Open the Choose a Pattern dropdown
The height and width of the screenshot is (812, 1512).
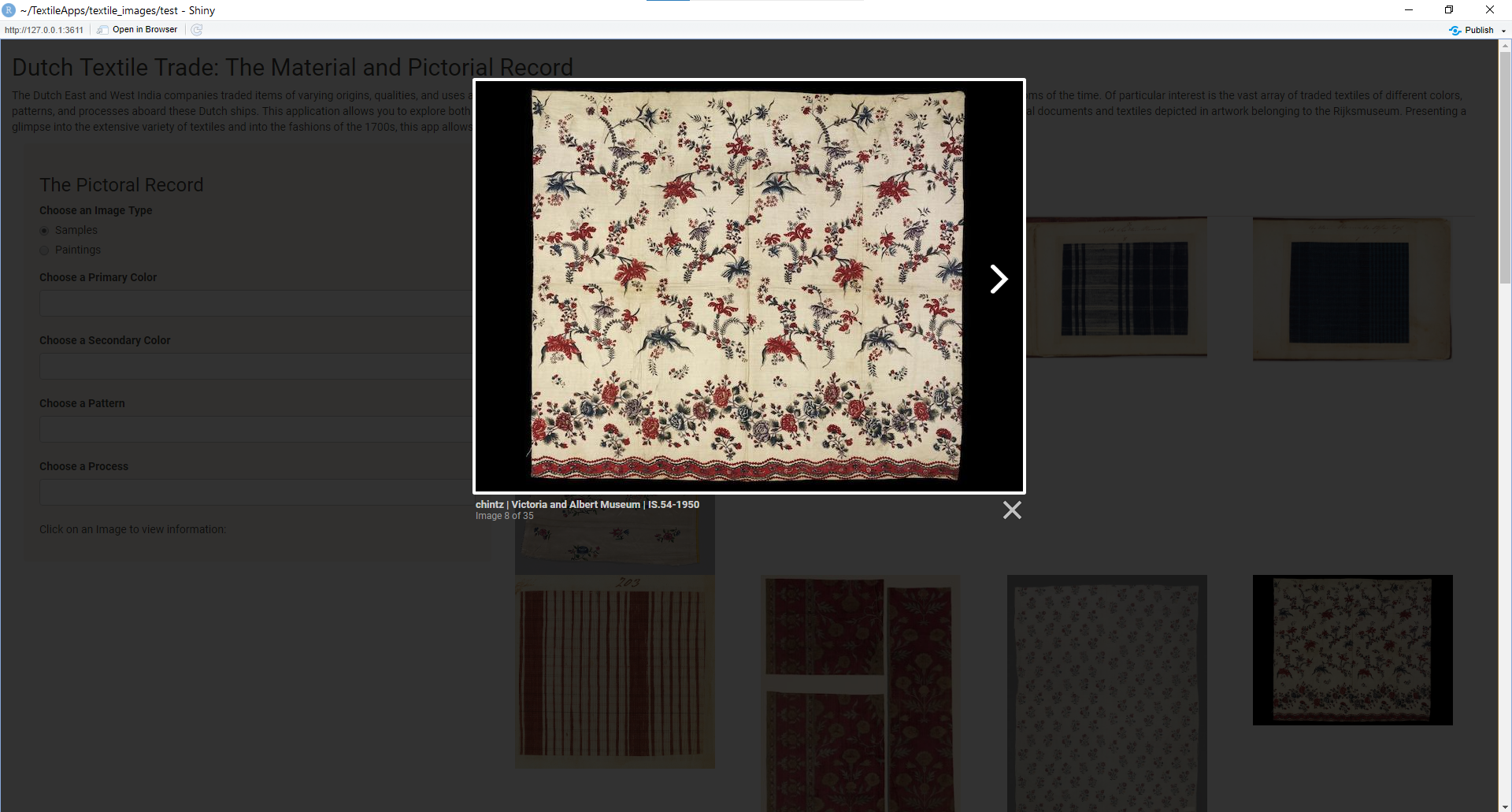256,429
